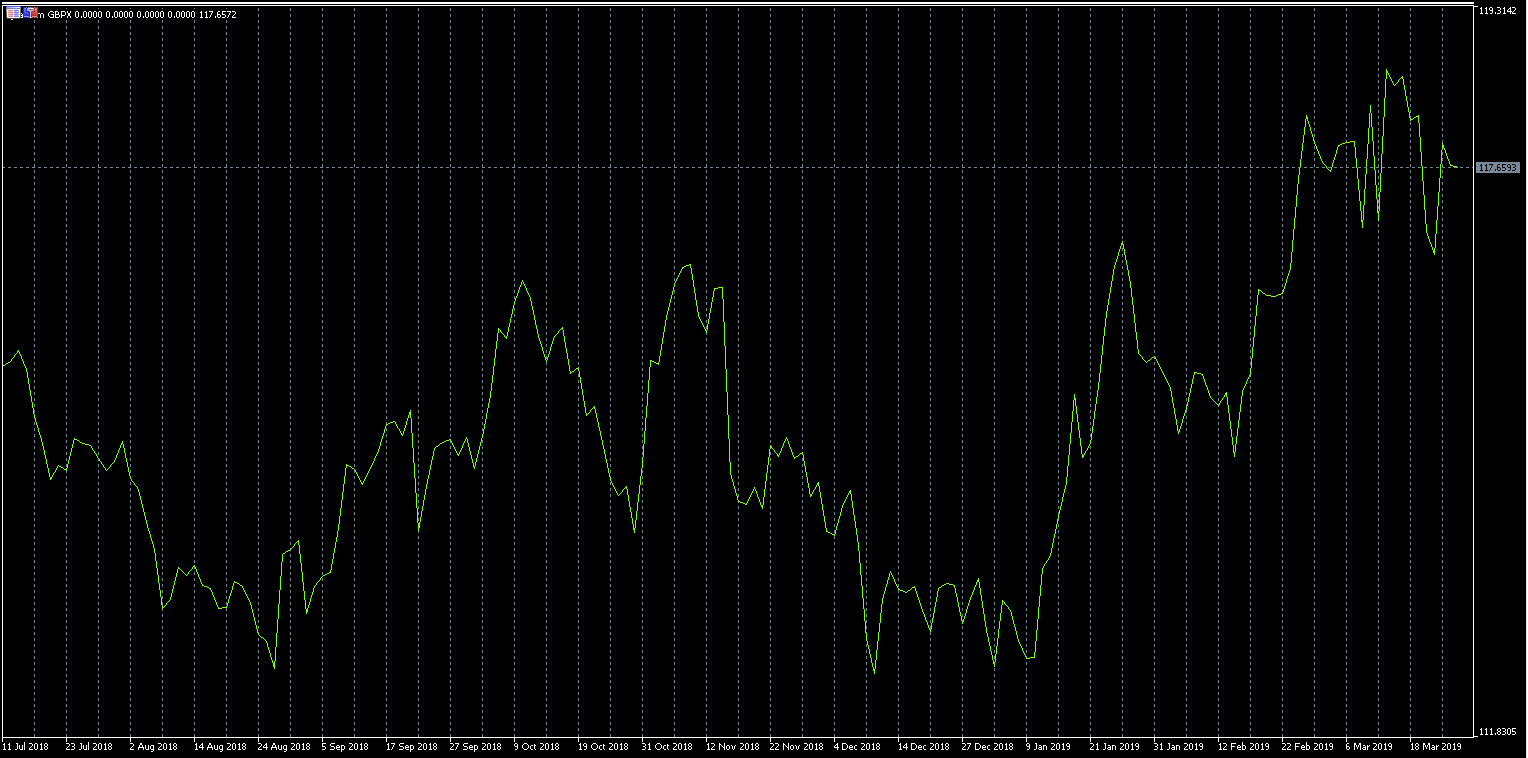Click the 117.6572 value in chart header

[217, 14]
